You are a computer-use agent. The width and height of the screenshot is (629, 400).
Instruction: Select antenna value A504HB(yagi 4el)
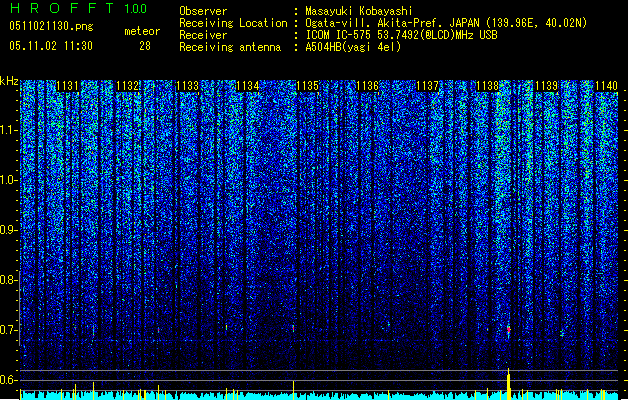click(353, 47)
